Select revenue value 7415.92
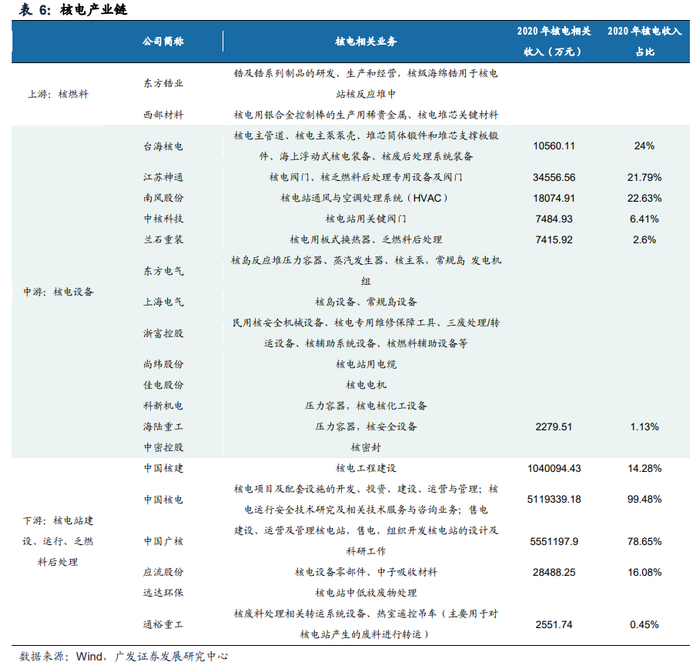Screen dimensions: 700x672 point(554,240)
